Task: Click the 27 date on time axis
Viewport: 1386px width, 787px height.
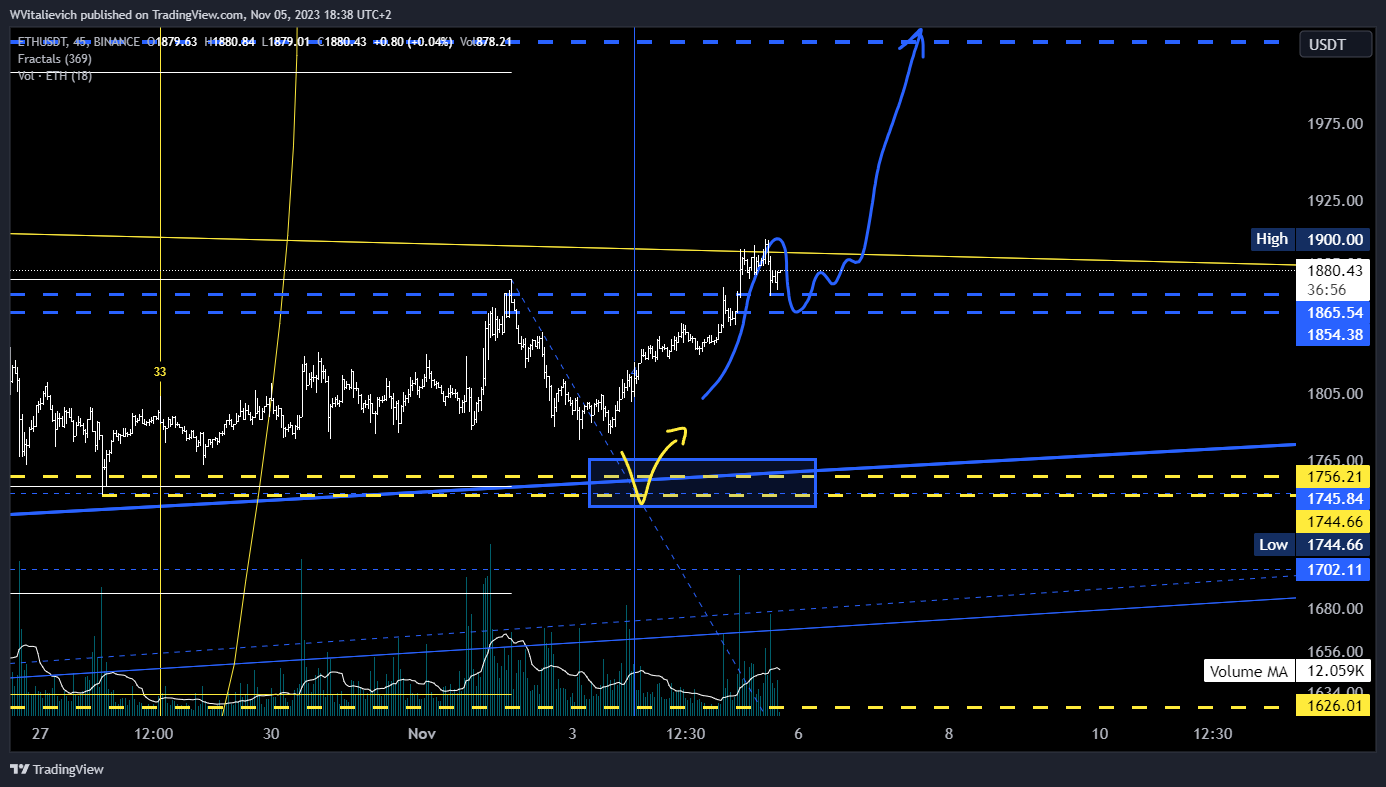Action: [39, 734]
